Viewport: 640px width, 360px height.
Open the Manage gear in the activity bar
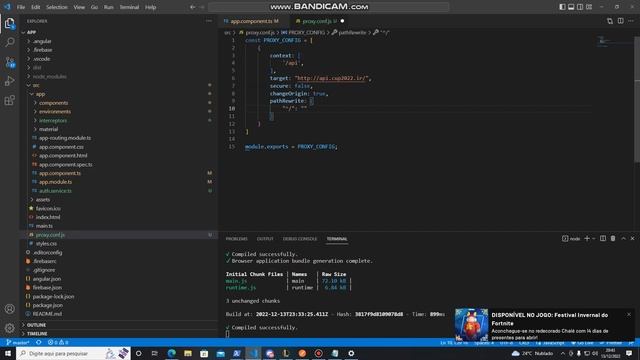pyautogui.click(x=9, y=328)
